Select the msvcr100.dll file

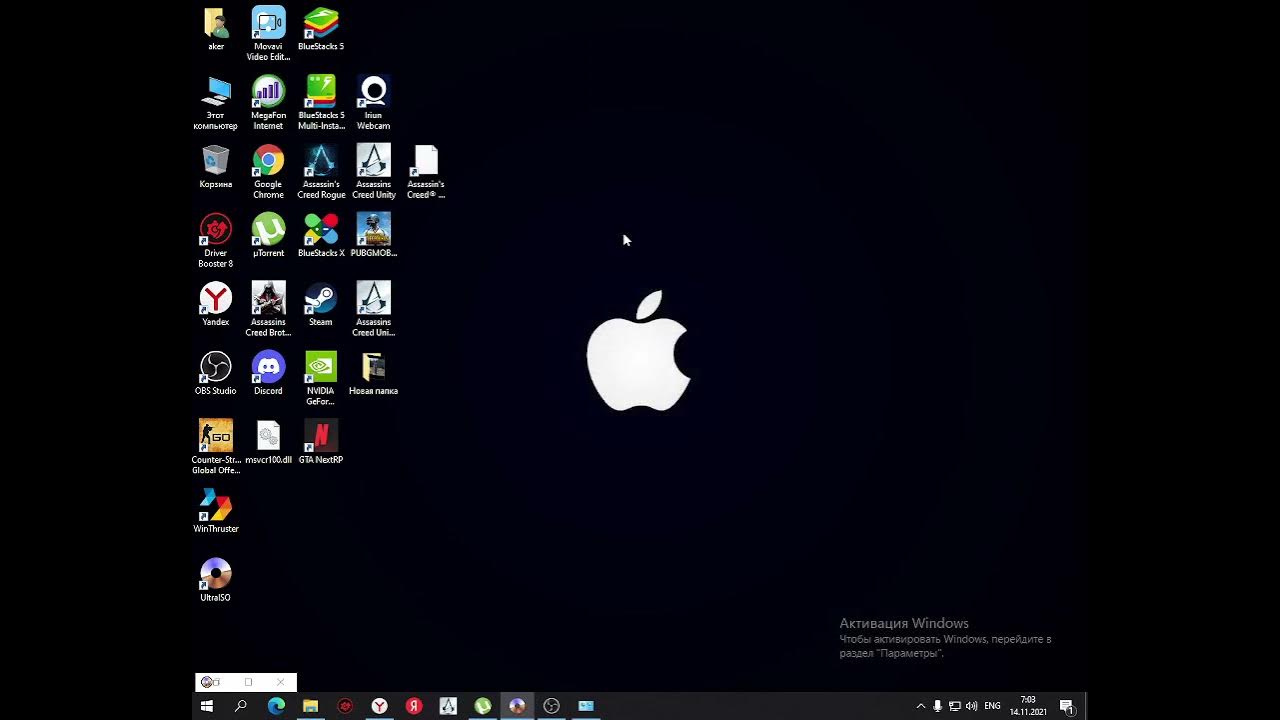point(268,443)
